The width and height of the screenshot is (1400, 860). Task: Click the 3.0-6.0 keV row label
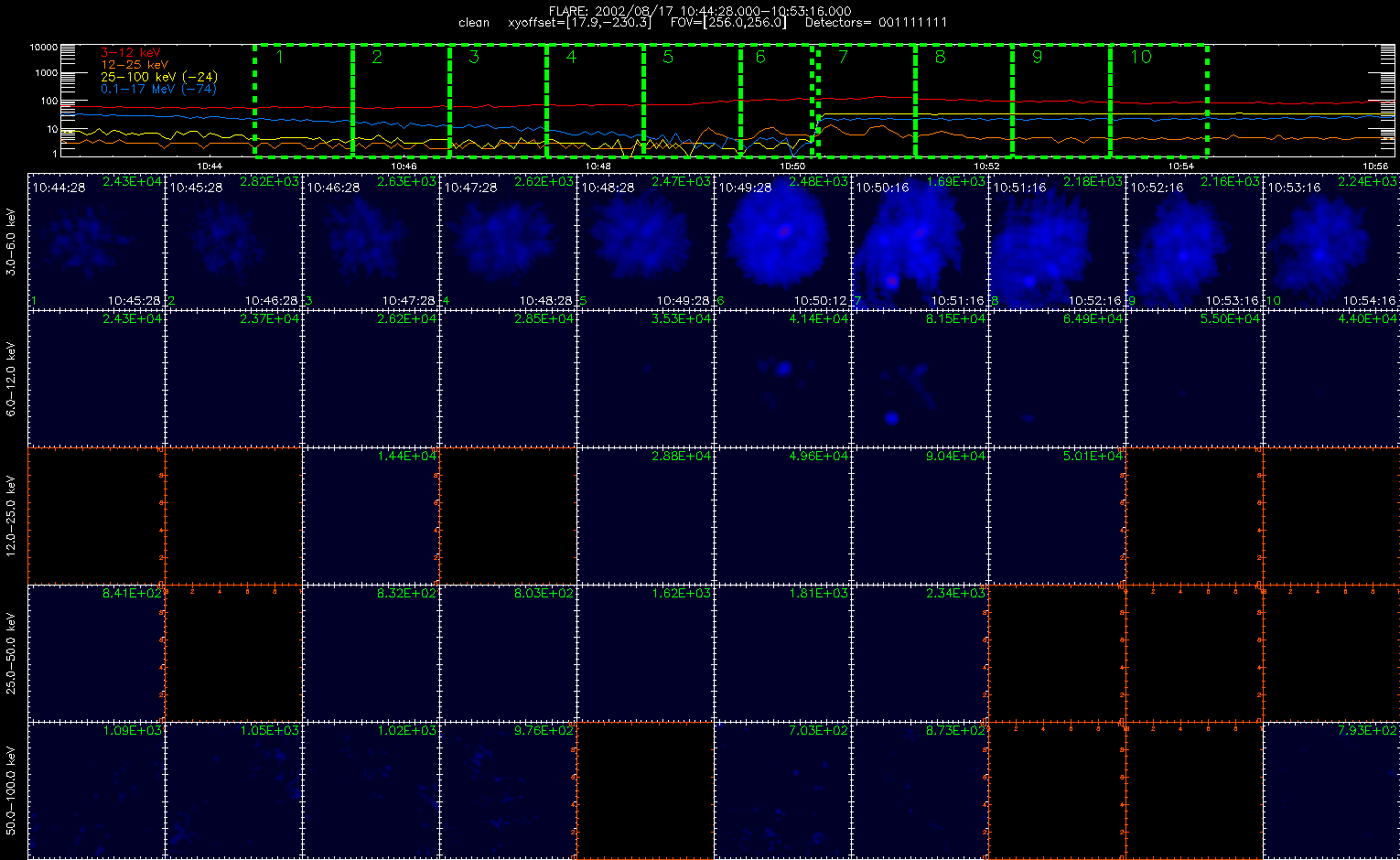(11, 242)
